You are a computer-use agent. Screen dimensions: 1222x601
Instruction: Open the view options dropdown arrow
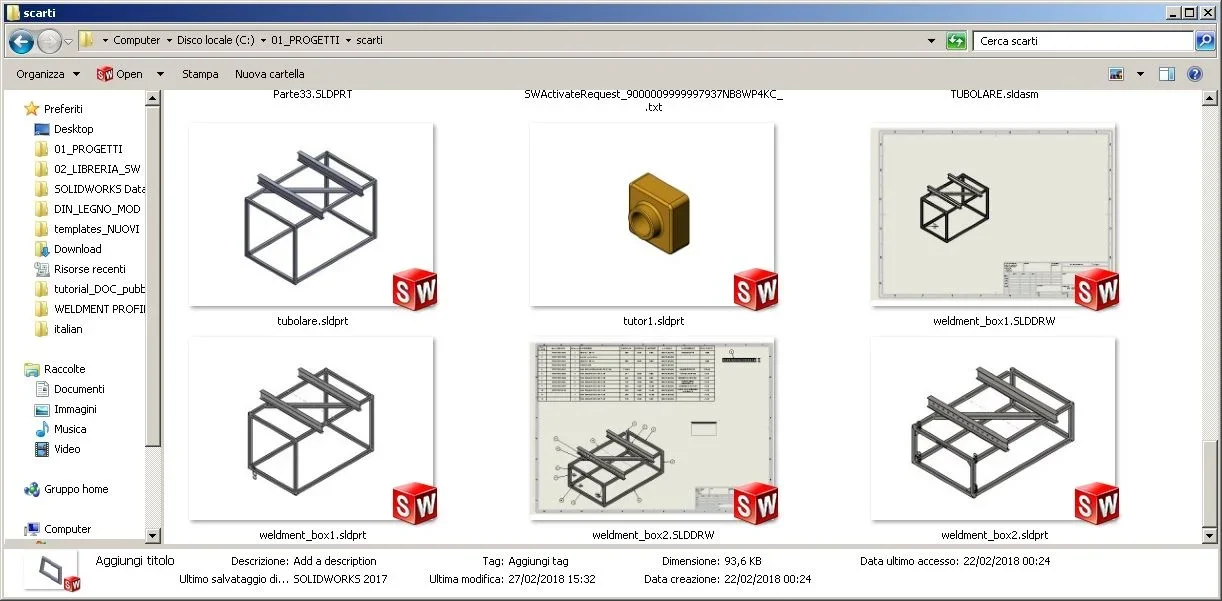1140,74
